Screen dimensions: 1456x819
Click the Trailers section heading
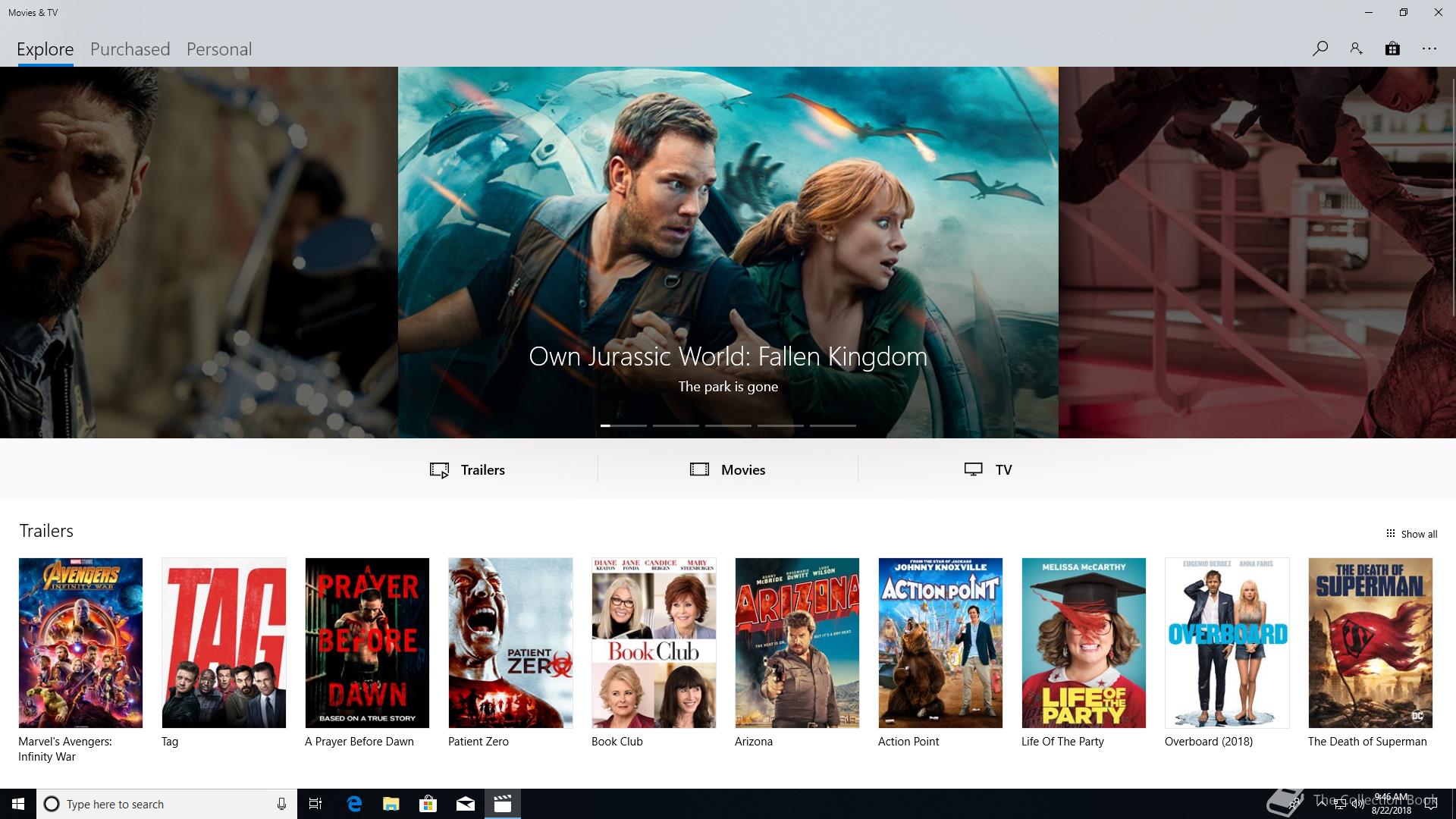pyautogui.click(x=46, y=531)
